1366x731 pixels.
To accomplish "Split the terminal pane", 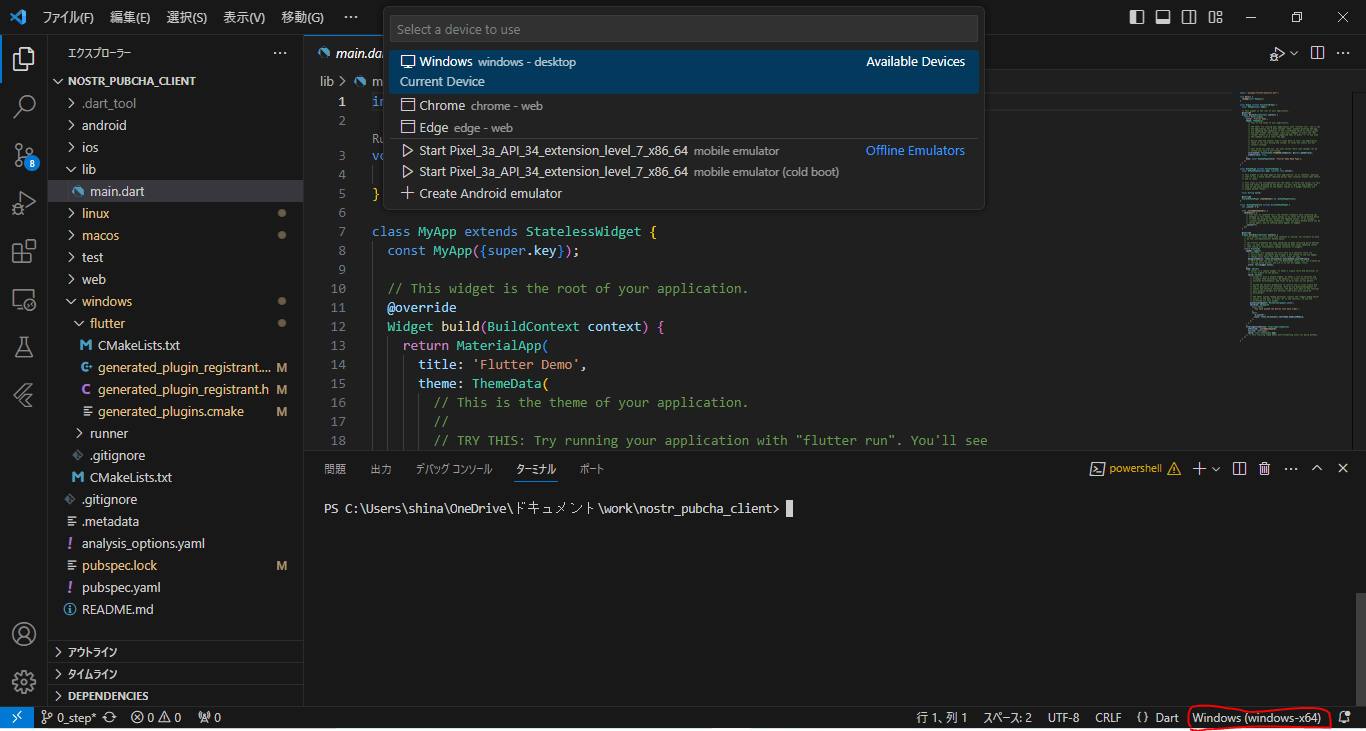I will click(1239, 467).
